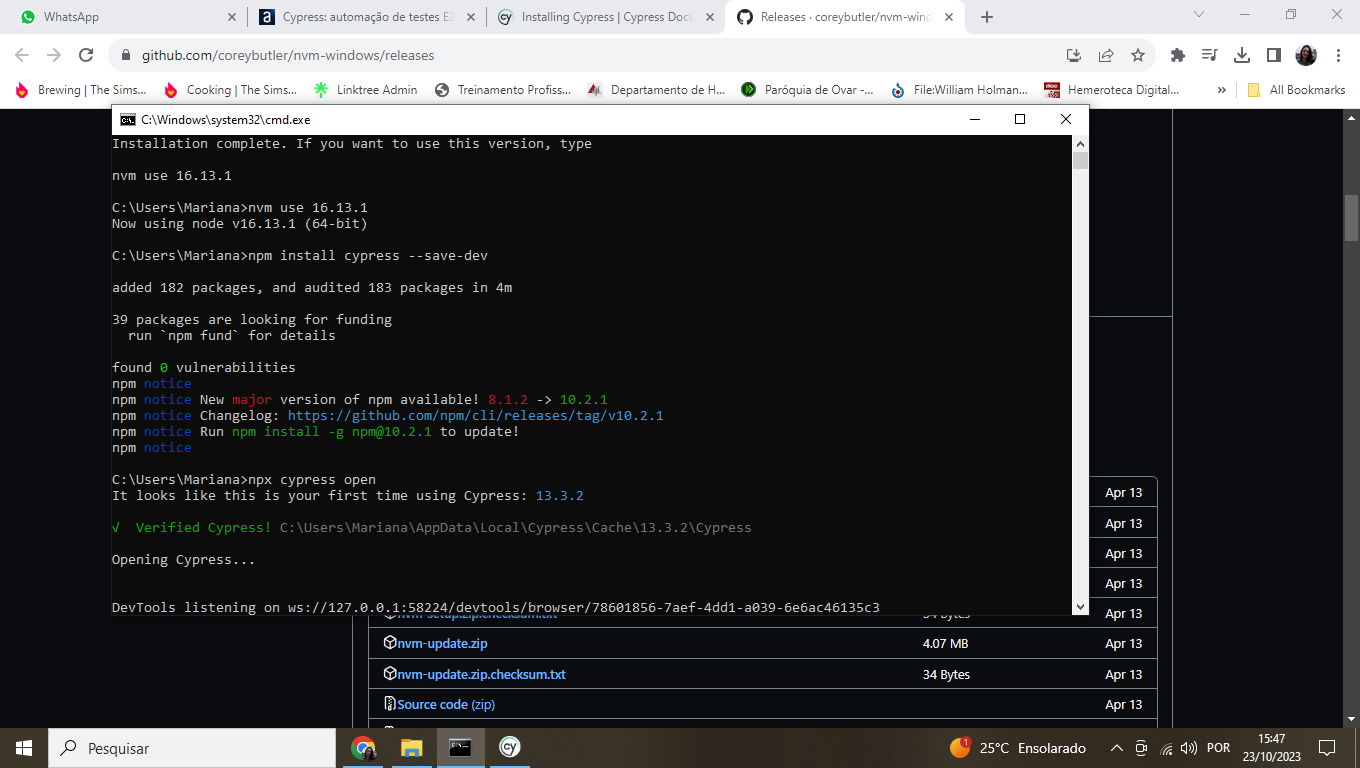1360x768 pixels.
Task: Open File Explorer from the taskbar
Action: pos(411,748)
